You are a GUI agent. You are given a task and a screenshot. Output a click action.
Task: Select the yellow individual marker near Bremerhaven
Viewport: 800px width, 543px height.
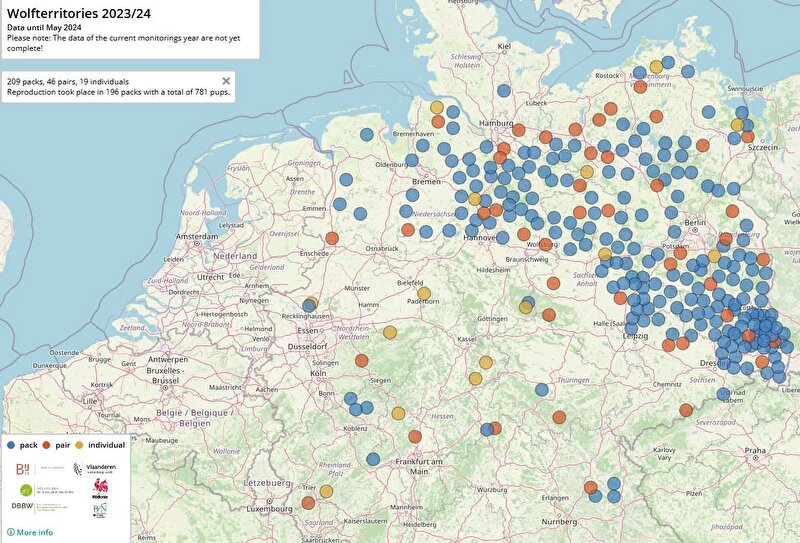[437, 108]
